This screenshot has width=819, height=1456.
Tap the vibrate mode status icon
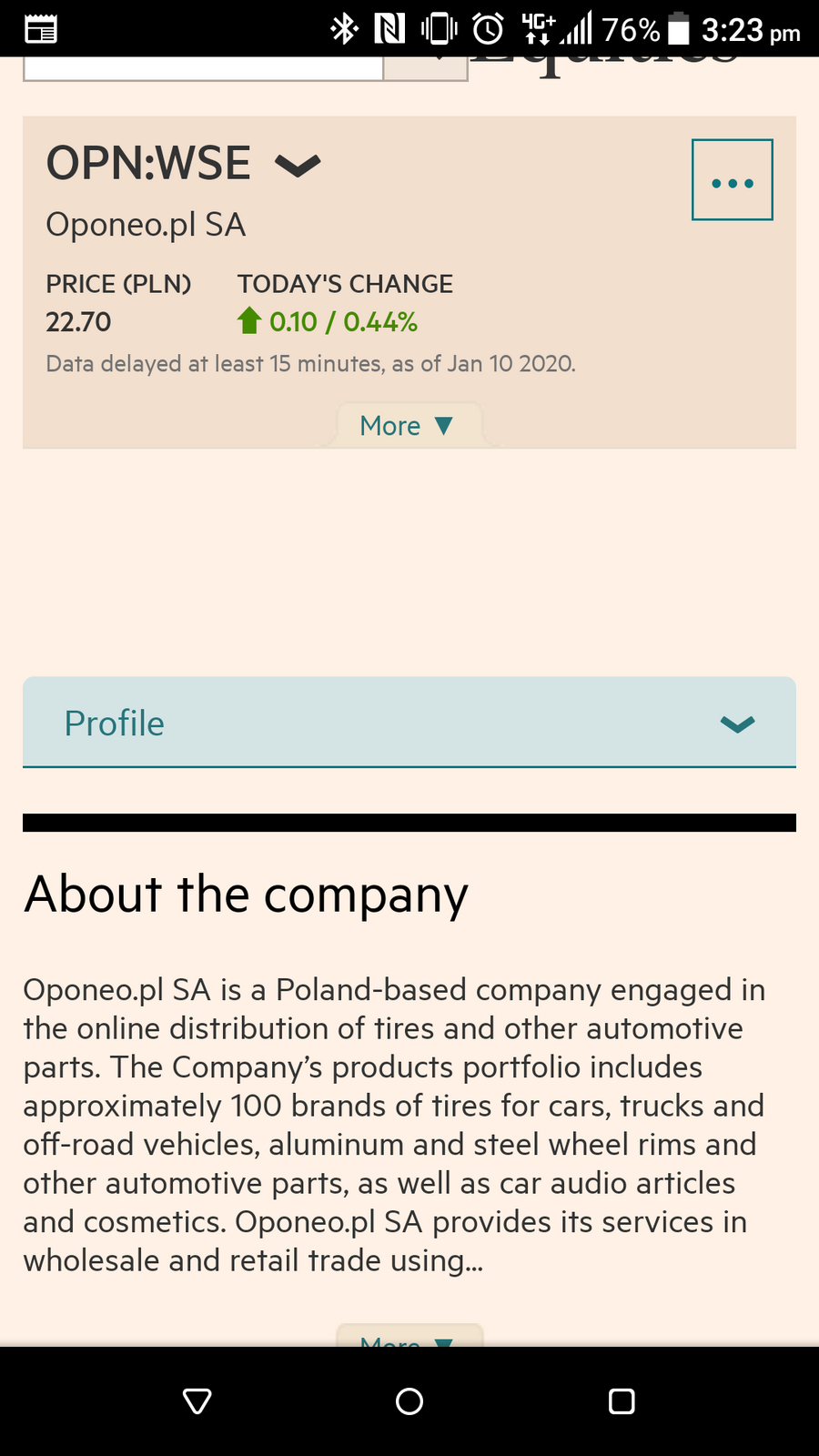(x=440, y=29)
